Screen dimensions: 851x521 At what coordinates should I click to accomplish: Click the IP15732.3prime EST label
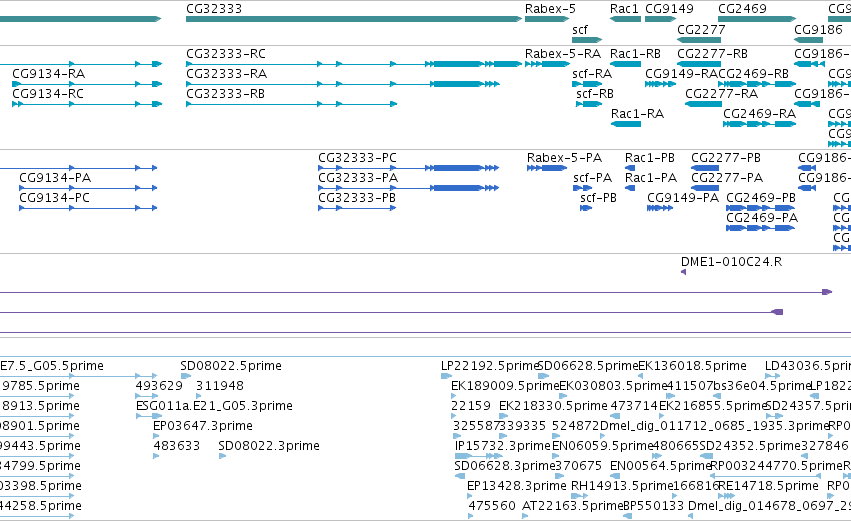point(503,446)
